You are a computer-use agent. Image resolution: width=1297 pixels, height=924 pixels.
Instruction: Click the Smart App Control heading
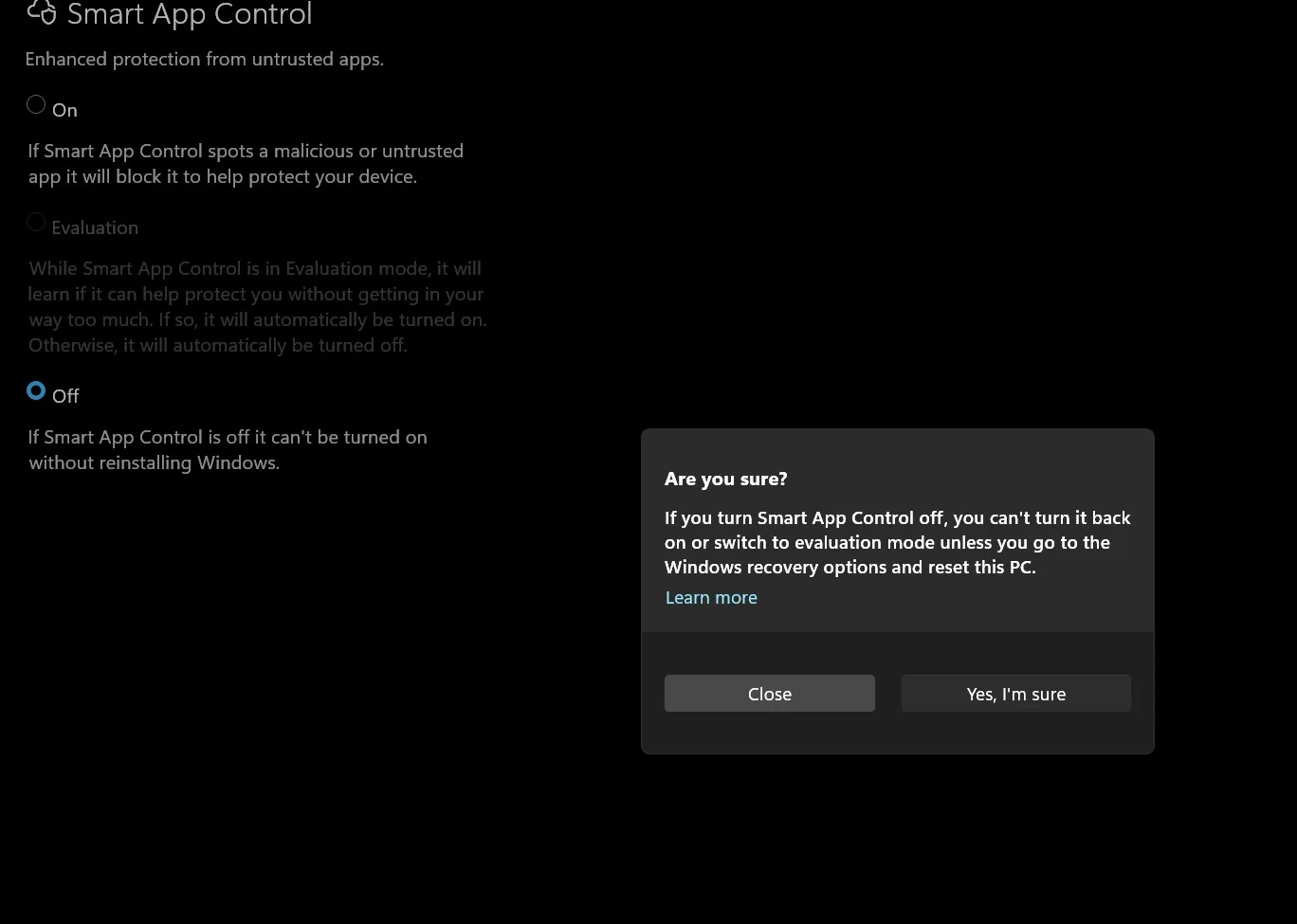190,14
